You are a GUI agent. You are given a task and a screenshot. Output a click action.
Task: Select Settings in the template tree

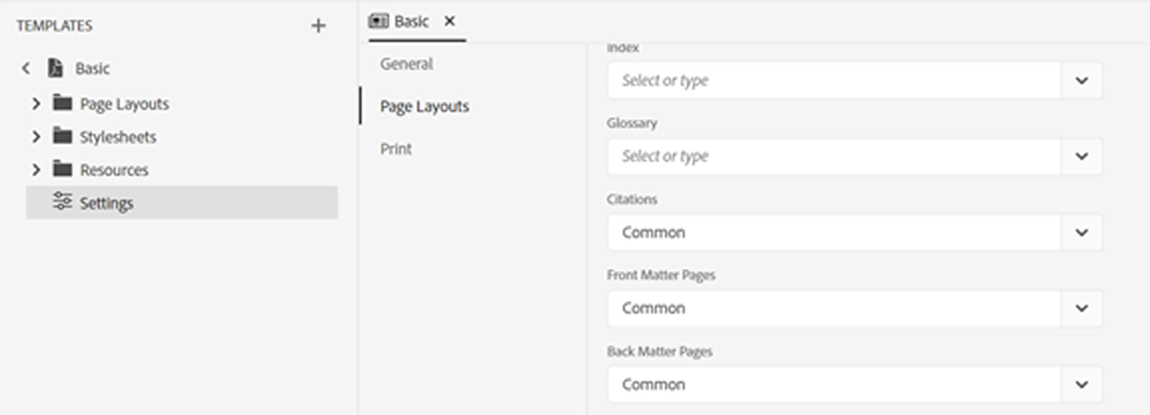point(106,203)
